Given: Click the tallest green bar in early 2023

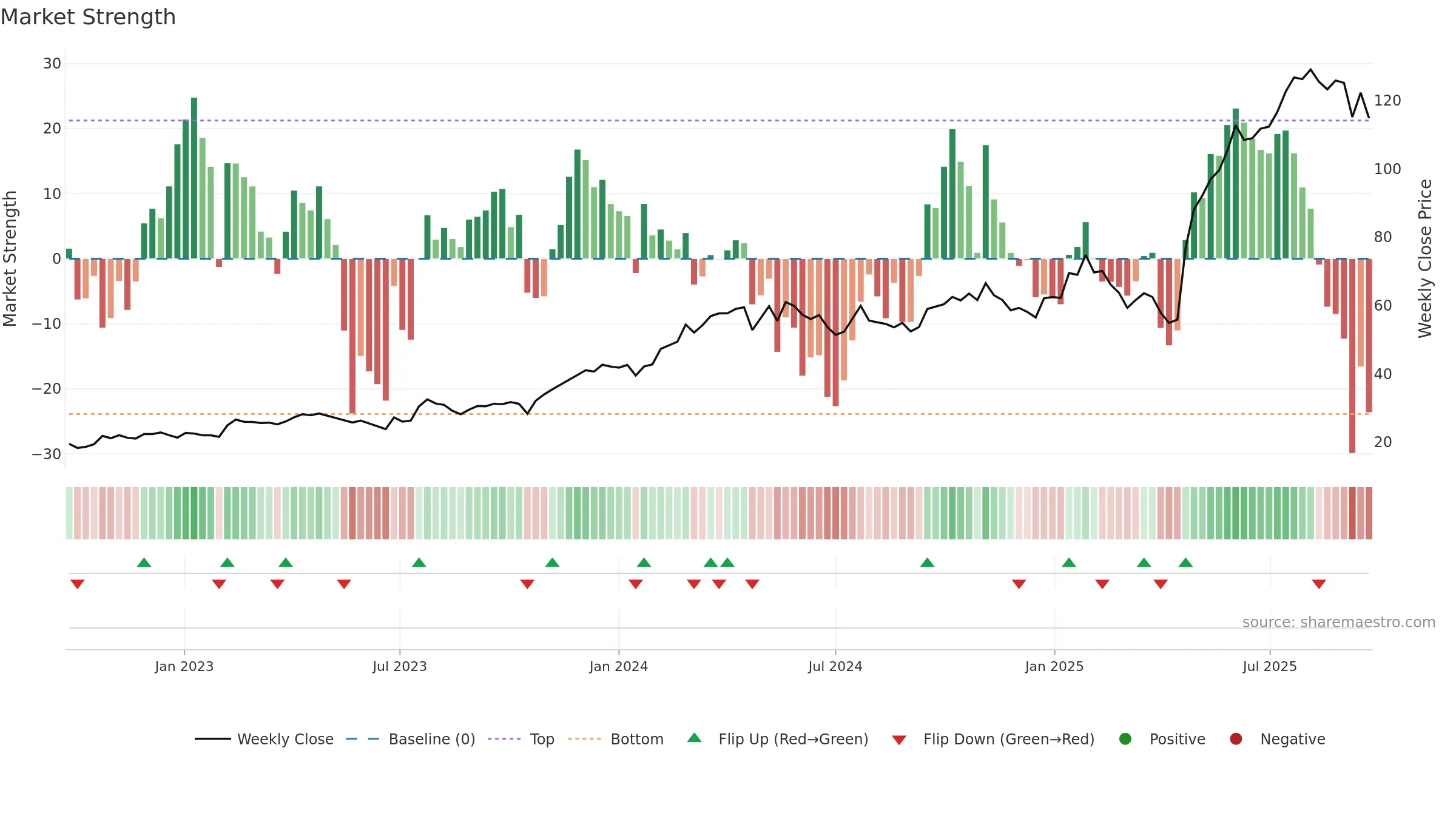Looking at the screenshot, I should pyautogui.click(x=194, y=178).
